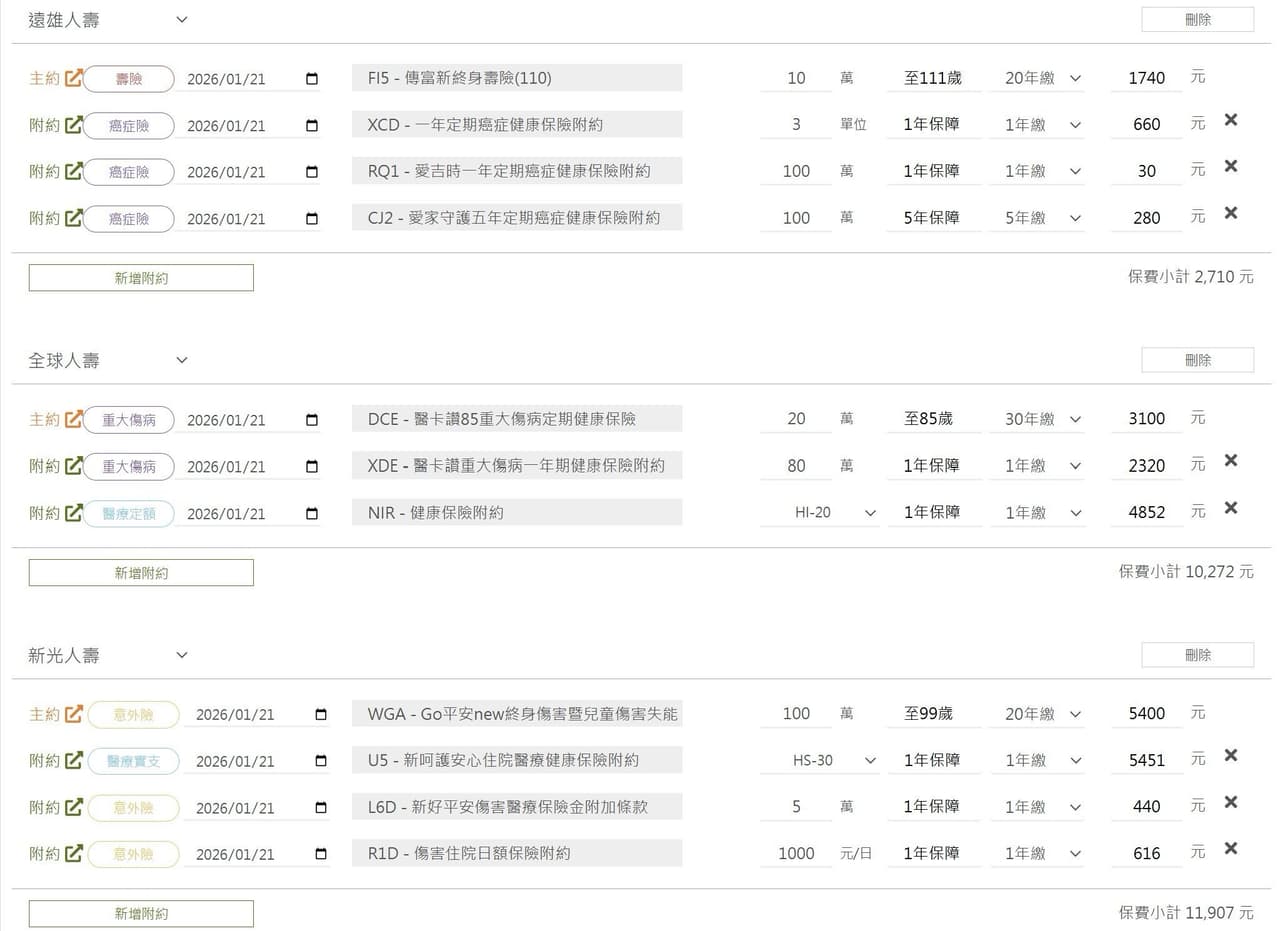Open calendar picker icon in NIR row date
Screen dimensions: 1280x931
(x=312, y=514)
